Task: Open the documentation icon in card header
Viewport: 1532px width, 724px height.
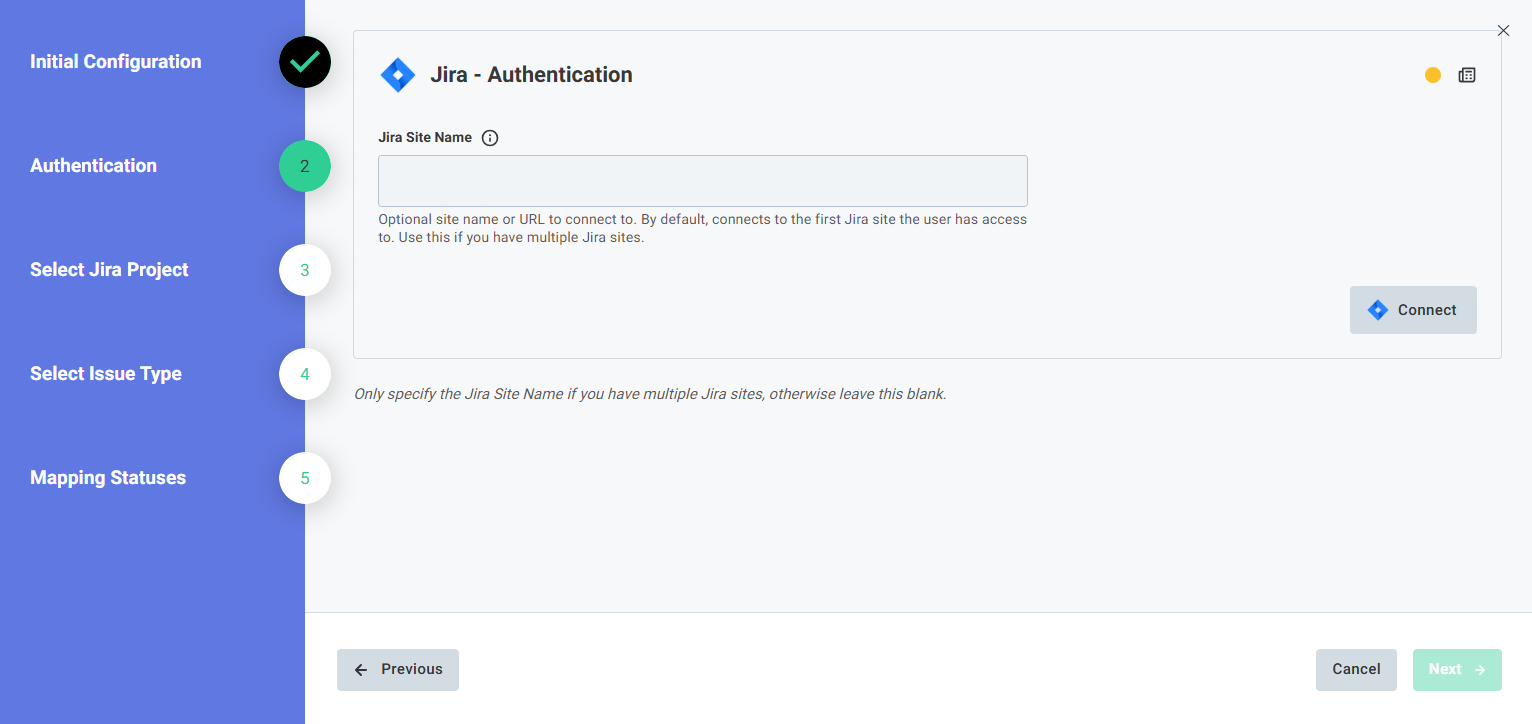Action: tap(1467, 75)
